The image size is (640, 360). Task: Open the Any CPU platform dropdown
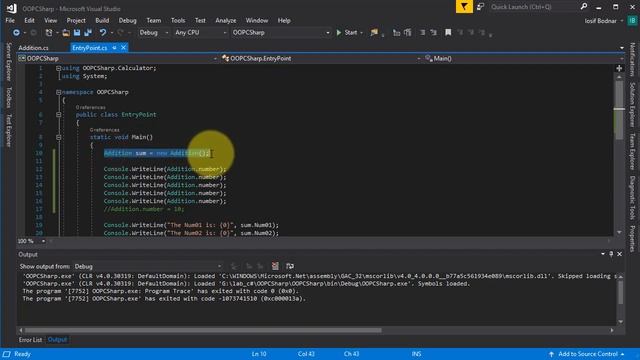coord(200,32)
